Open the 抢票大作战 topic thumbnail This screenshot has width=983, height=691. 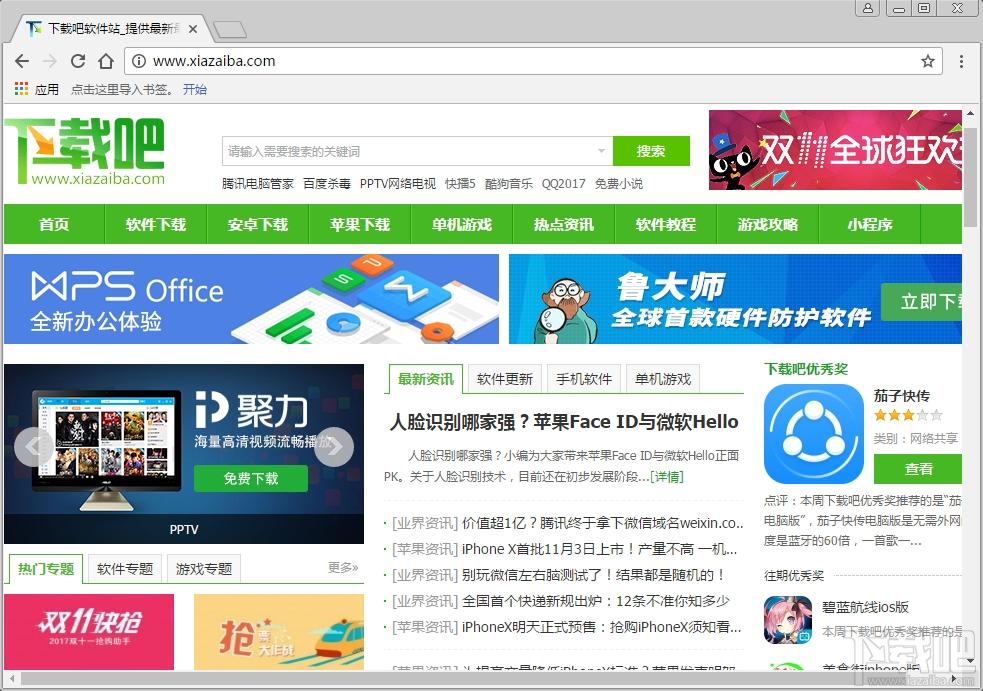pos(279,632)
